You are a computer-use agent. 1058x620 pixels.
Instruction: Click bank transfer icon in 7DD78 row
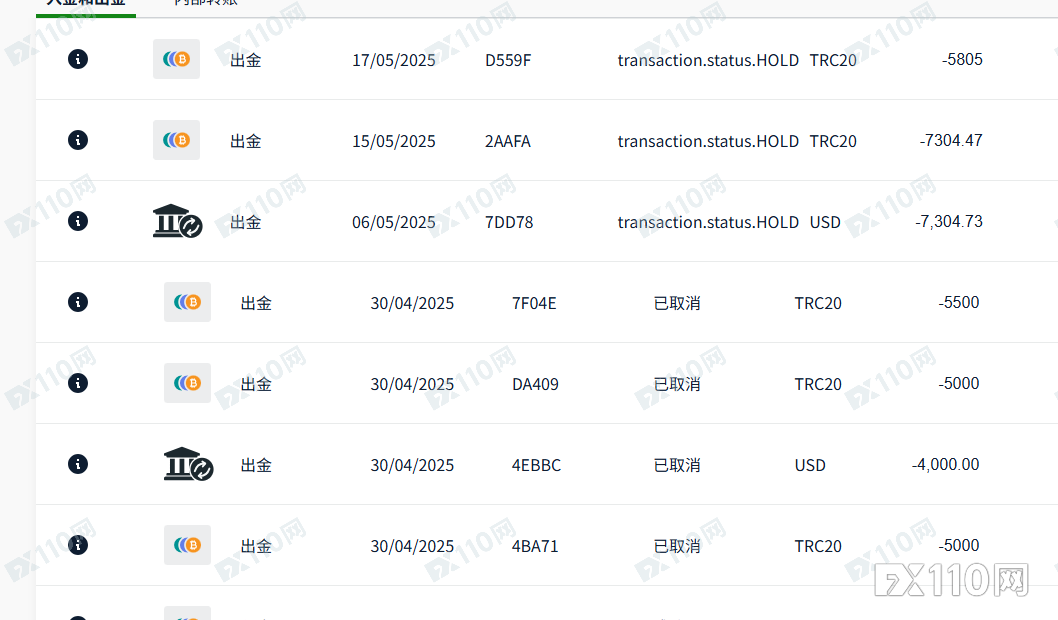pyautogui.click(x=177, y=221)
